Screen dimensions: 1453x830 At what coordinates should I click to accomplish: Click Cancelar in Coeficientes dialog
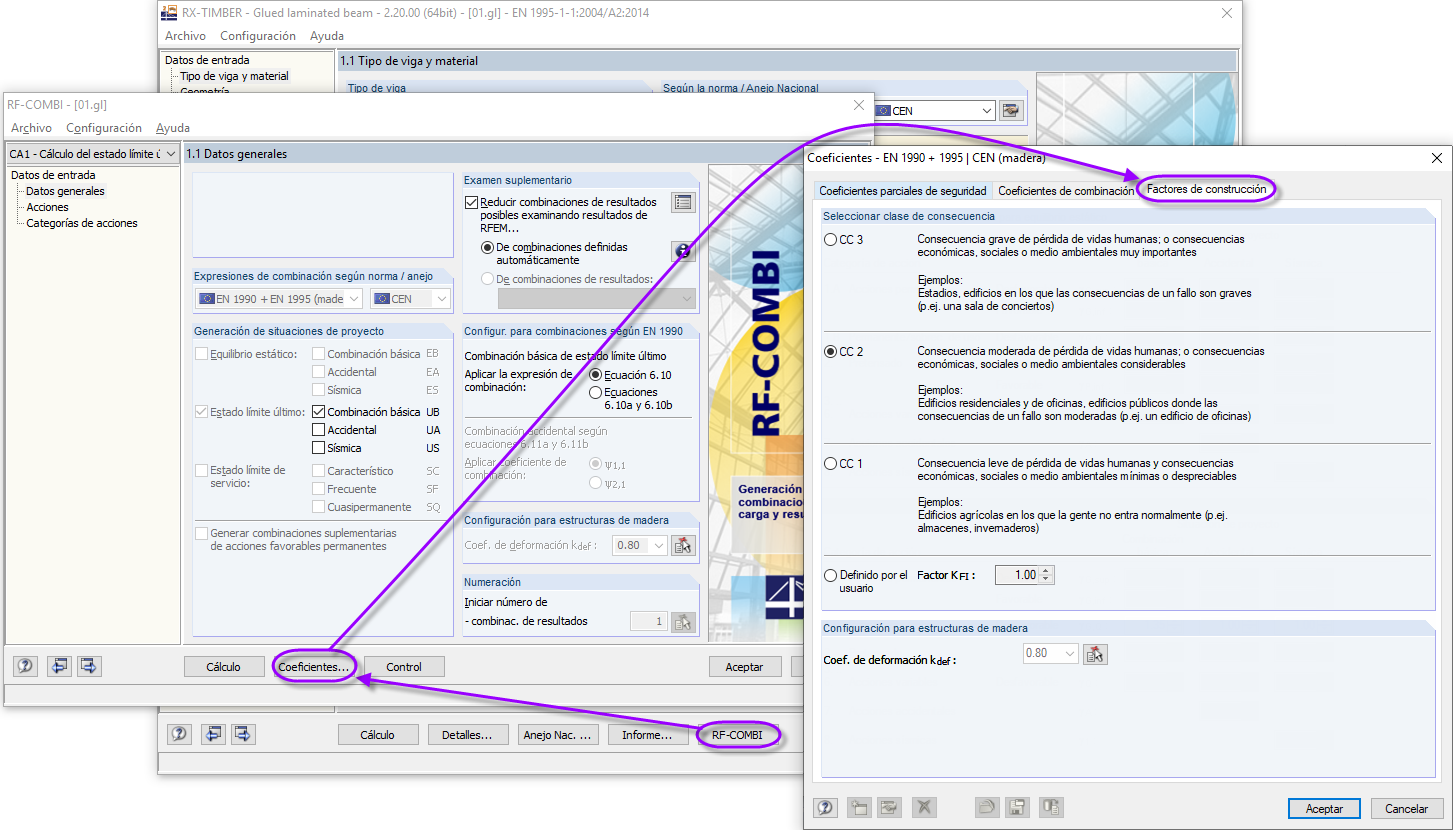pos(1407,808)
